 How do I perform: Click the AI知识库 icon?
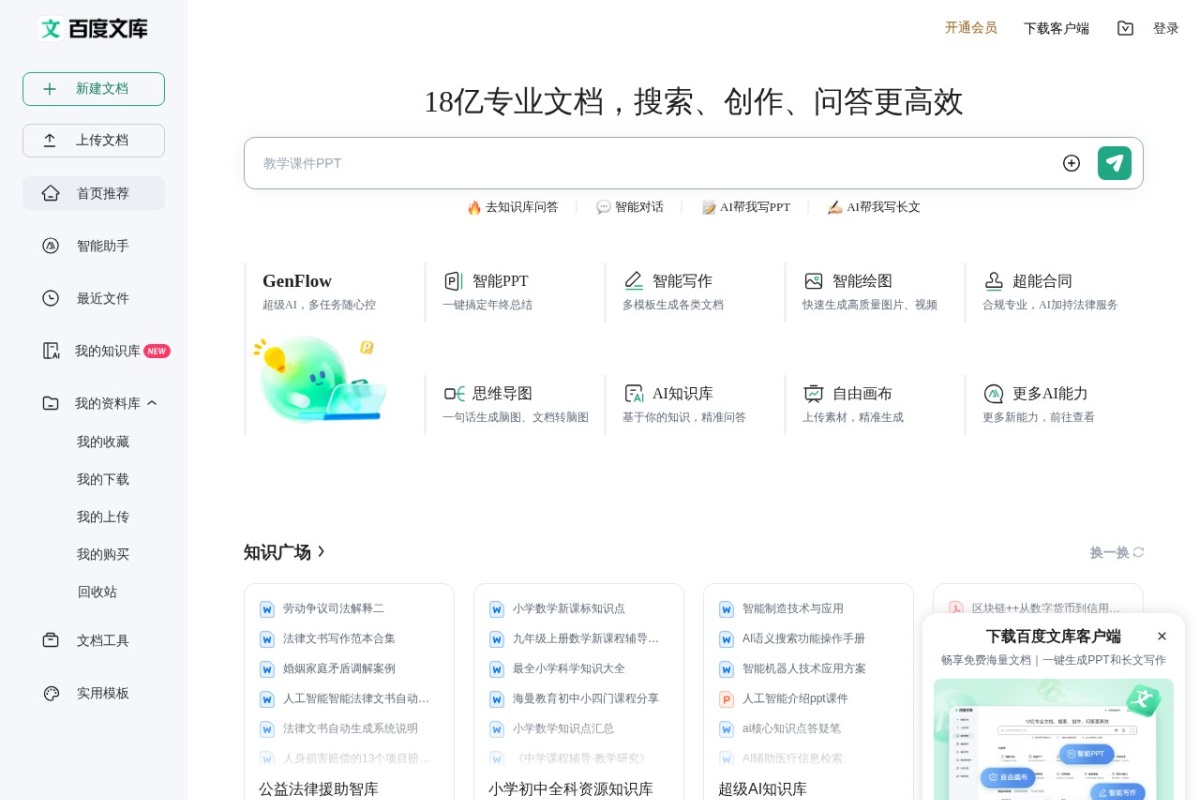click(x=633, y=394)
